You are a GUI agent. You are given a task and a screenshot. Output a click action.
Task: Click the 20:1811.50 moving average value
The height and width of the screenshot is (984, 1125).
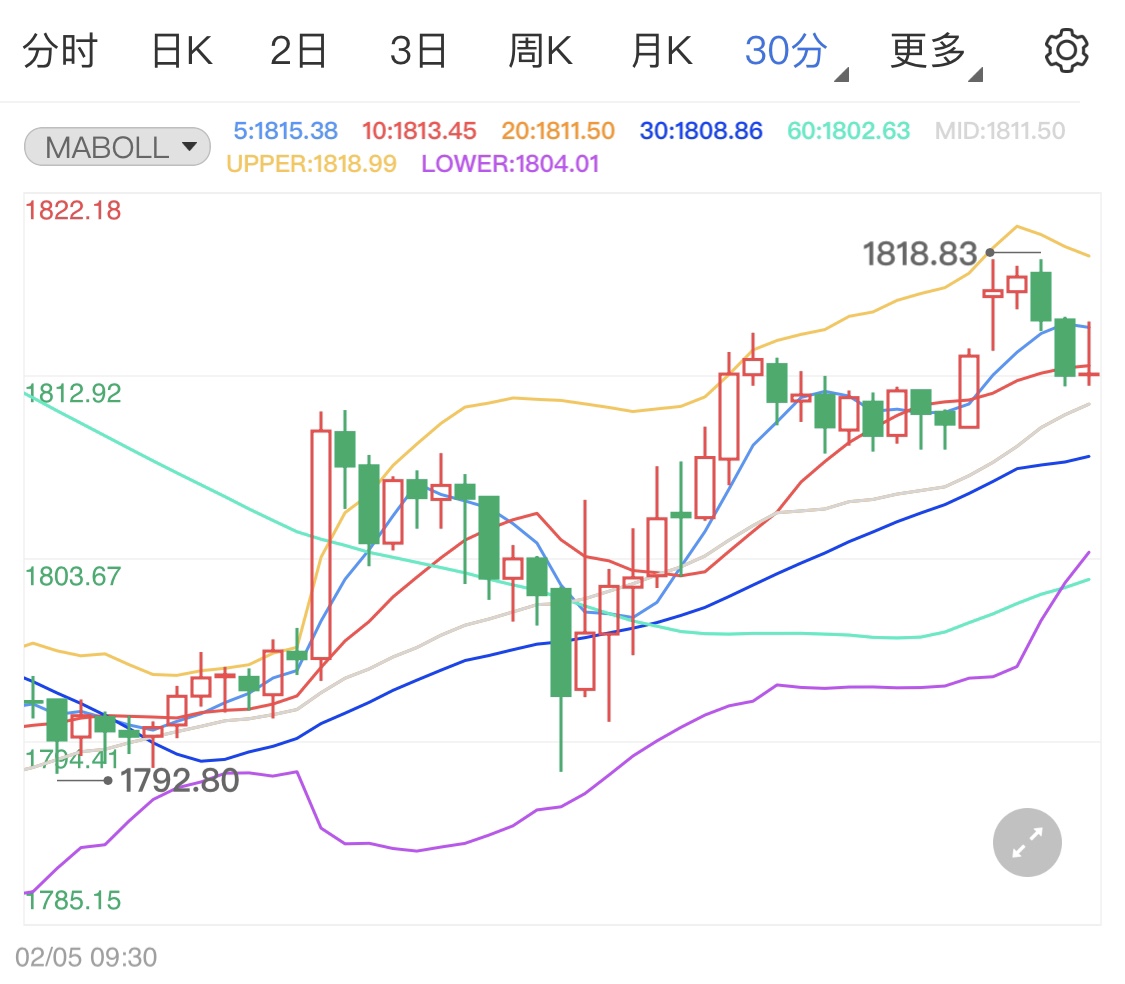click(x=558, y=131)
